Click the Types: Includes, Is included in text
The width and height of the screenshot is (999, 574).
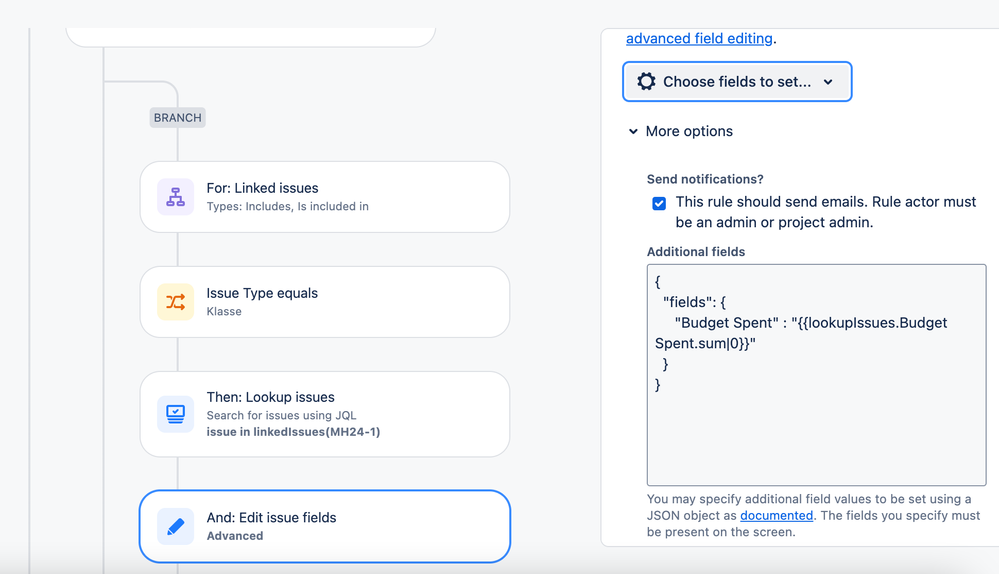287,206
